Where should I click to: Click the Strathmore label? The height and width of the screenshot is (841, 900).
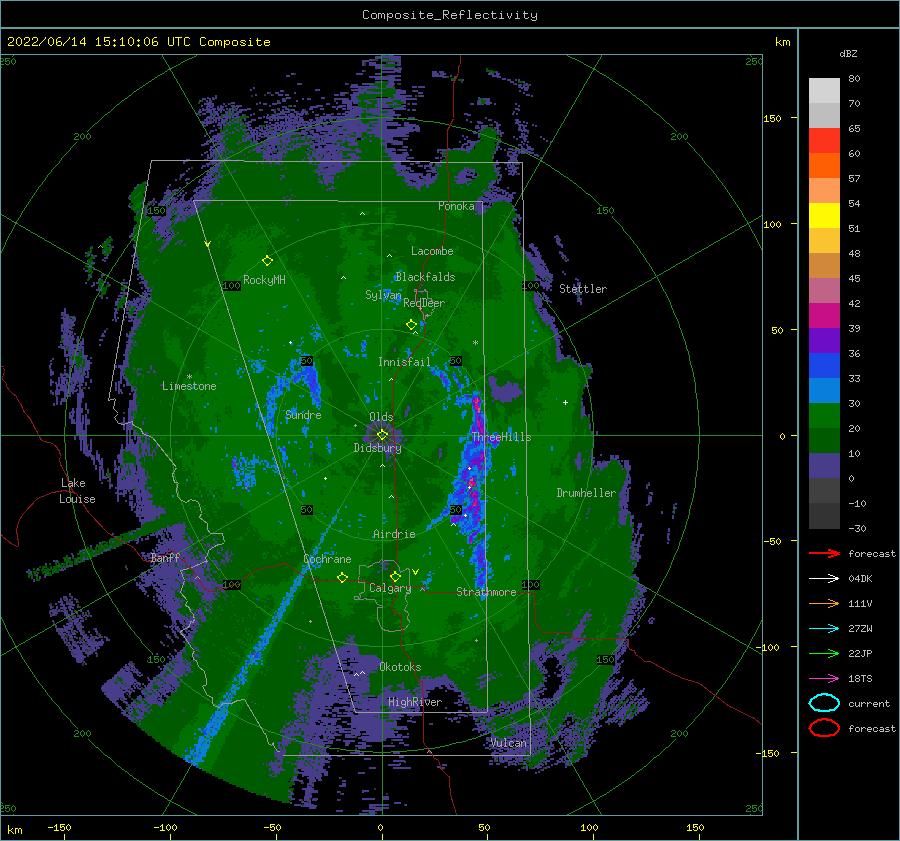click(x=486, y=592)
